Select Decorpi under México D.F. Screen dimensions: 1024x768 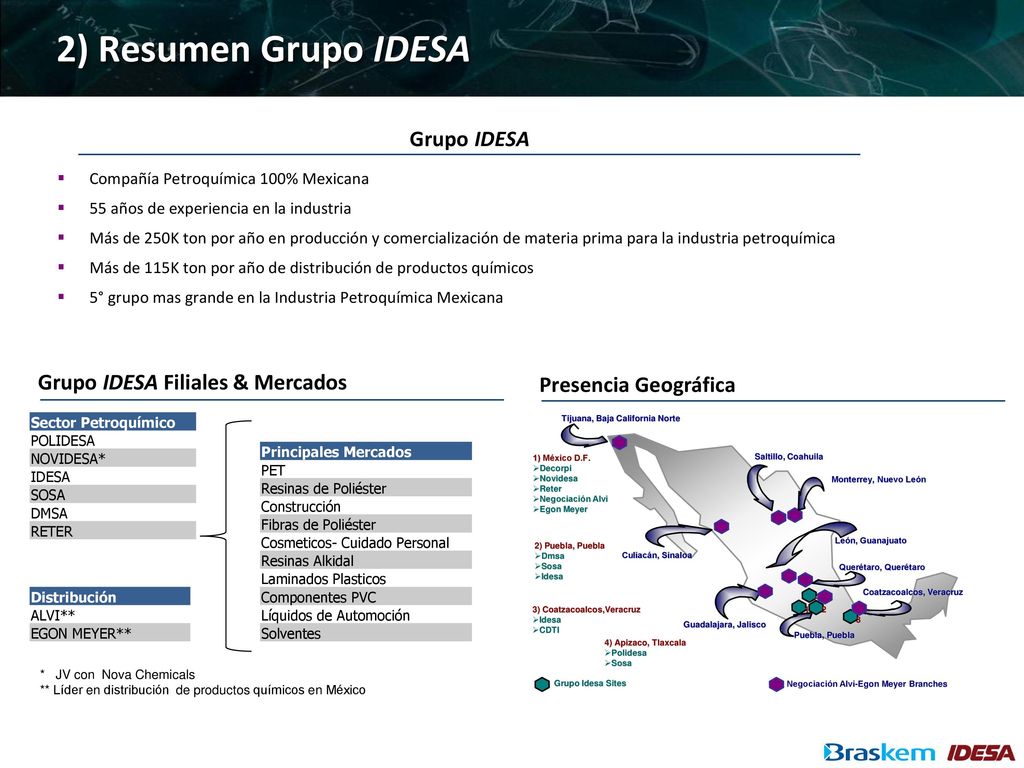(x=552, y=468)
